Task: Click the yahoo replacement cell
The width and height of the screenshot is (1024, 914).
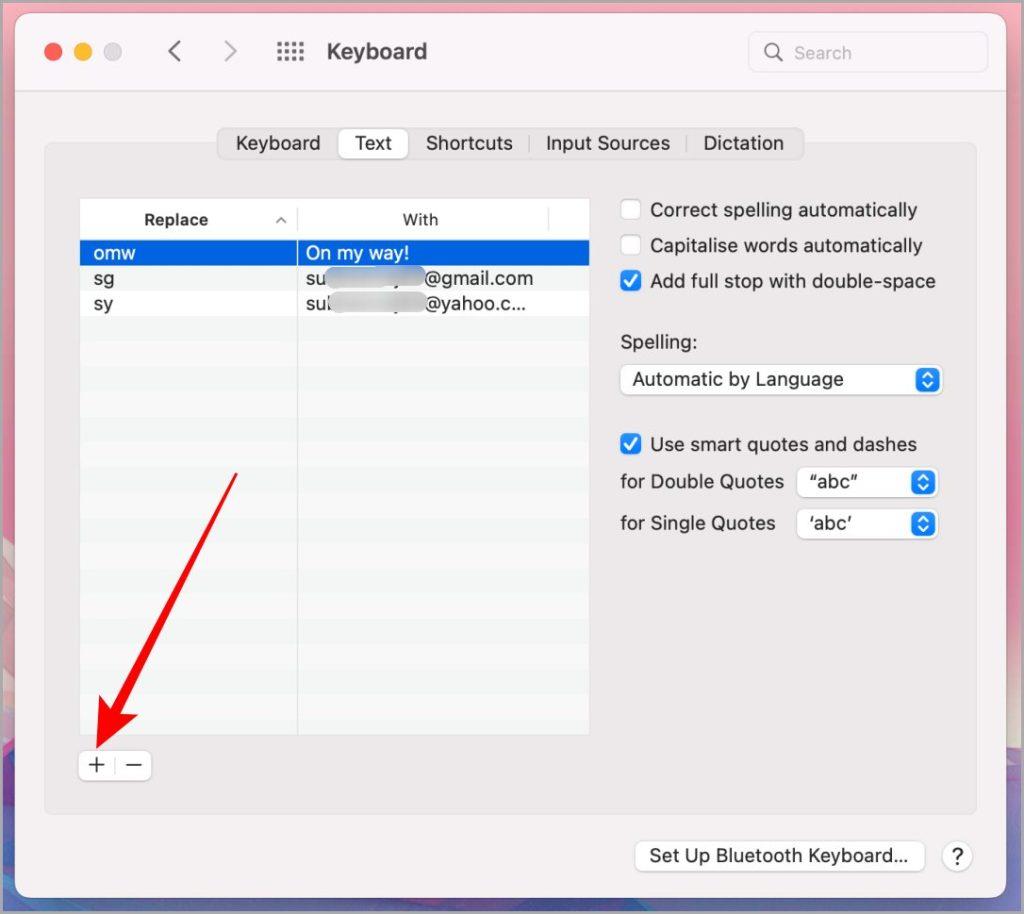Action: coord(443,304)
